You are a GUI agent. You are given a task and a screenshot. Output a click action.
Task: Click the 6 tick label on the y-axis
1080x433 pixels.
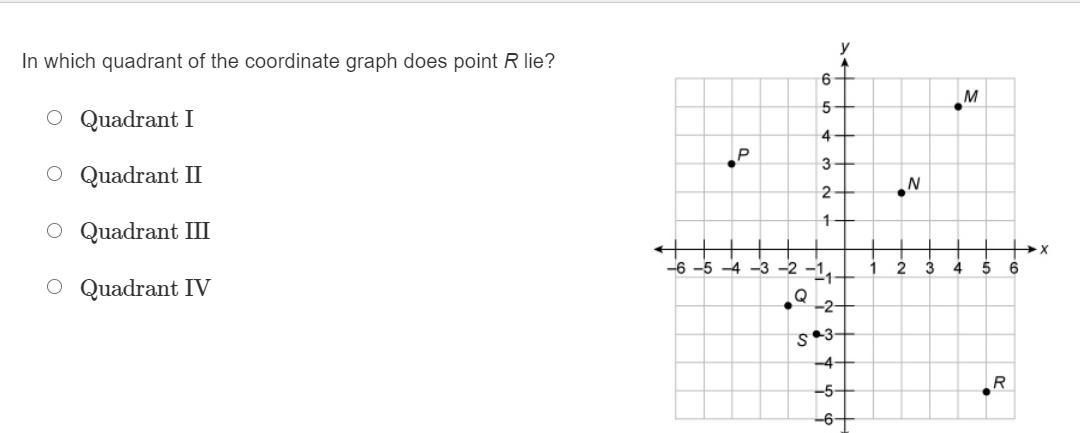826,78
